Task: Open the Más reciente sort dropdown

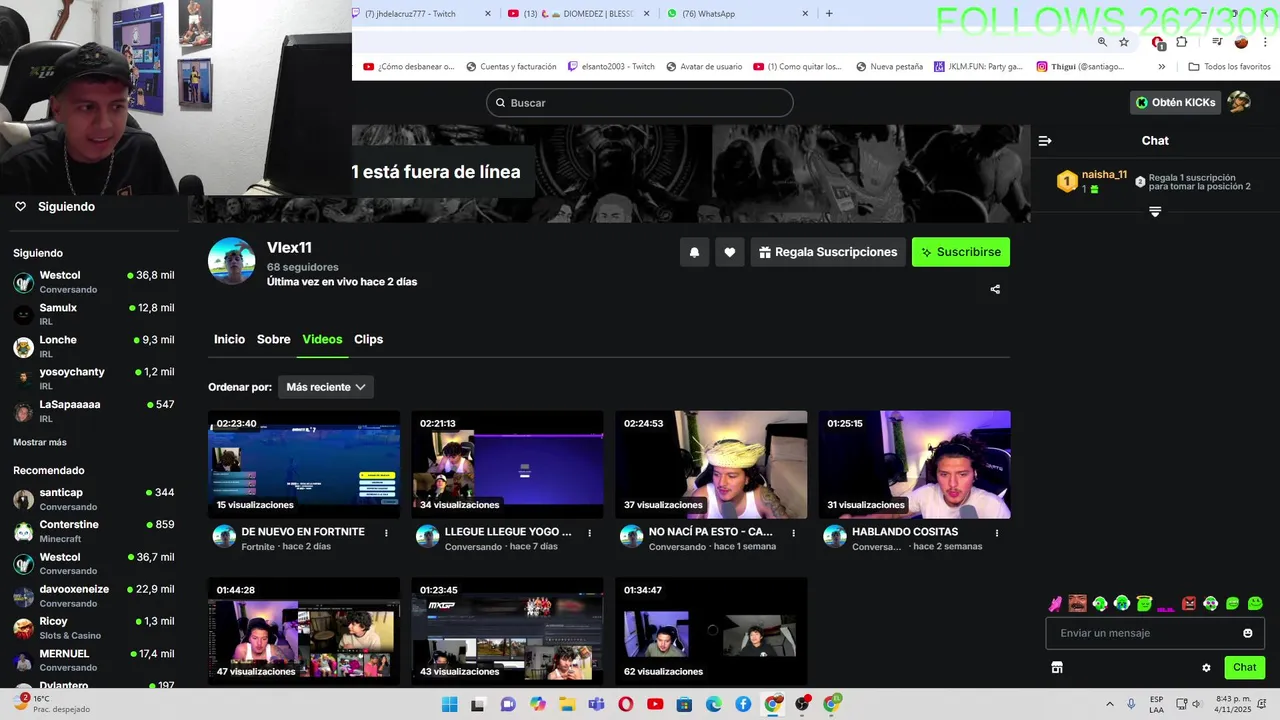Action: tap(325, 387)
